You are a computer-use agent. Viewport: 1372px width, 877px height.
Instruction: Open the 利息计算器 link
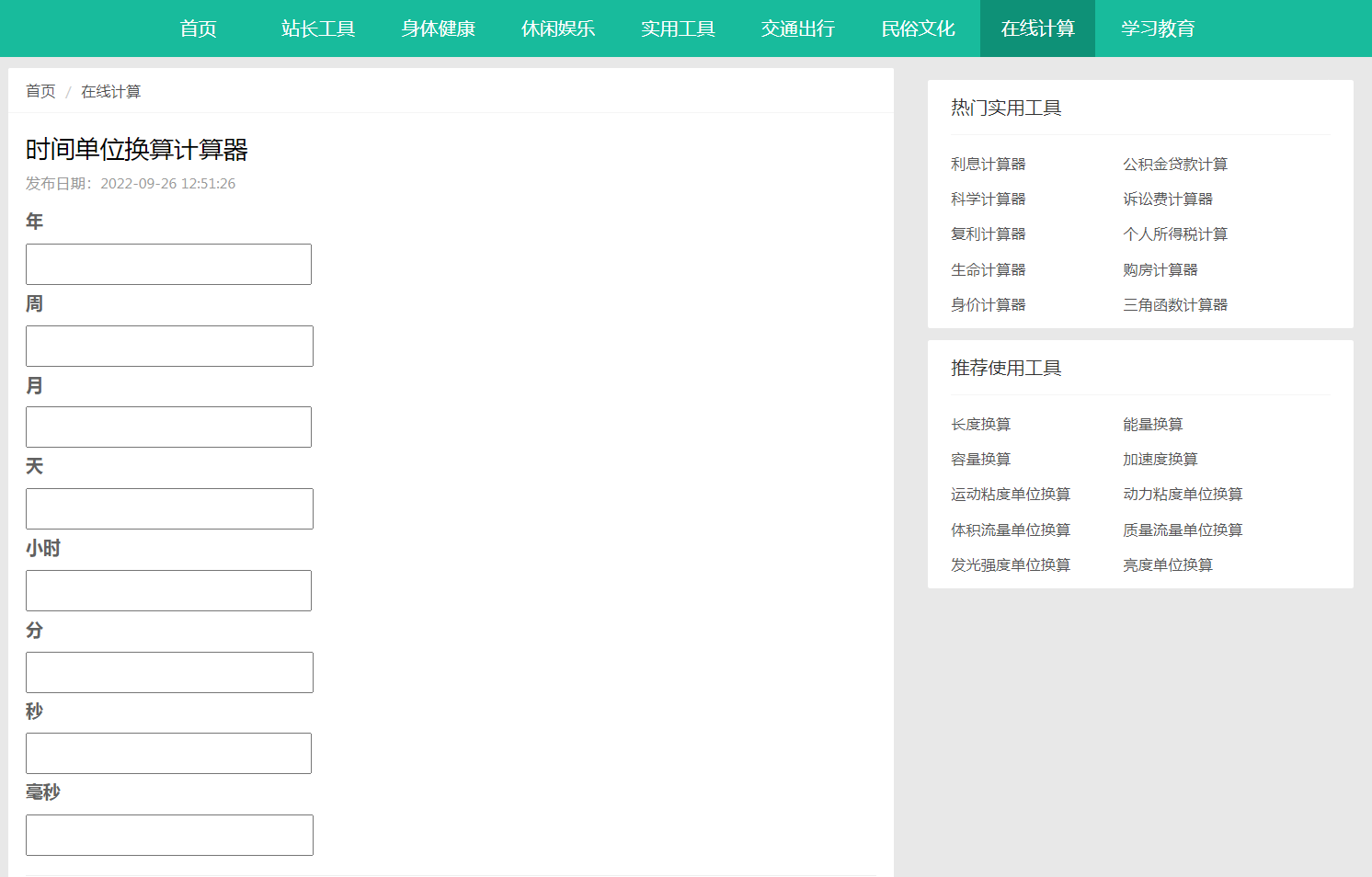pyautogui.click(x=988, y=164)
